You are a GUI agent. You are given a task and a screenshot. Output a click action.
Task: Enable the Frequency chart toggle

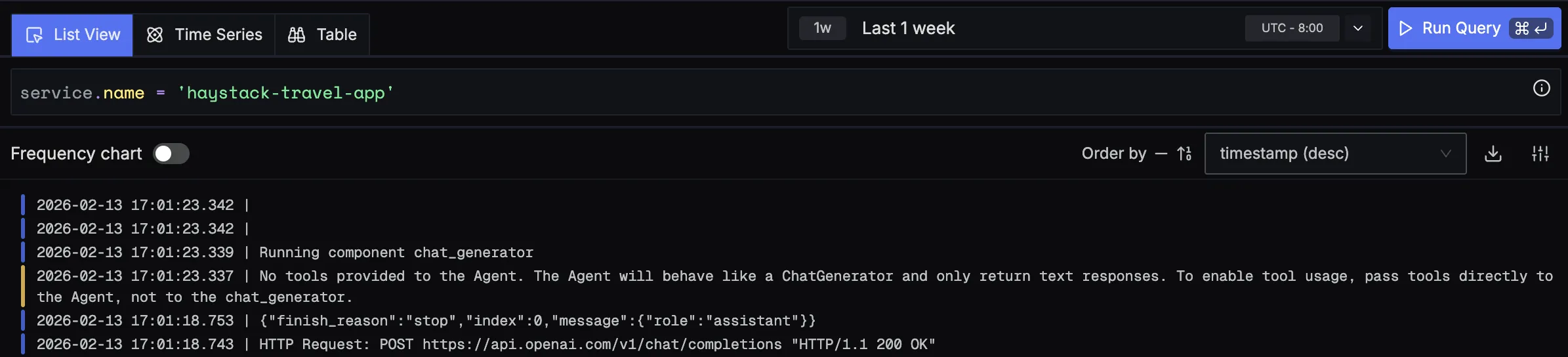[171, 154]
